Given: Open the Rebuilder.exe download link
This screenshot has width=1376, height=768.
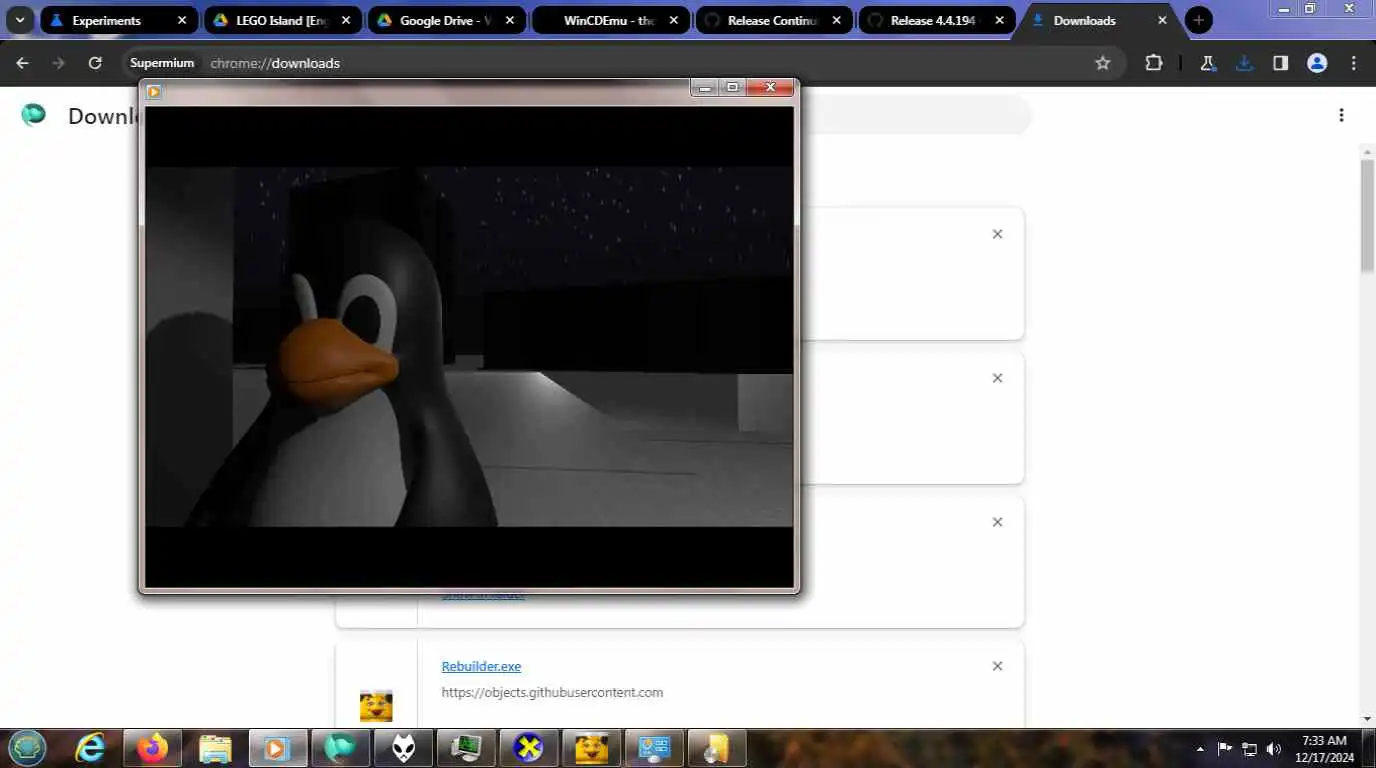Looking at the screenshot, I should pos(481,666).
